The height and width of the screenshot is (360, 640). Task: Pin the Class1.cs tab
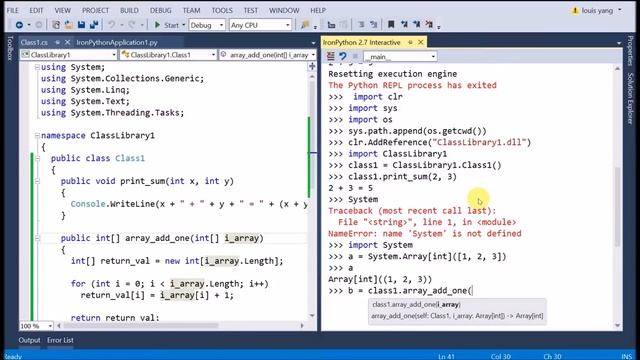[x=58, y=42]
